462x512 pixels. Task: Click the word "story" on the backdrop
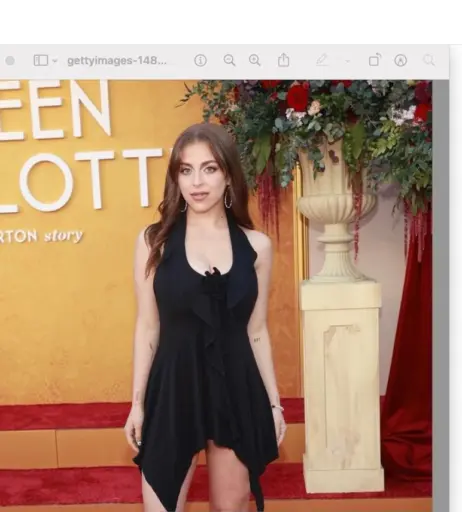(63, 236)
